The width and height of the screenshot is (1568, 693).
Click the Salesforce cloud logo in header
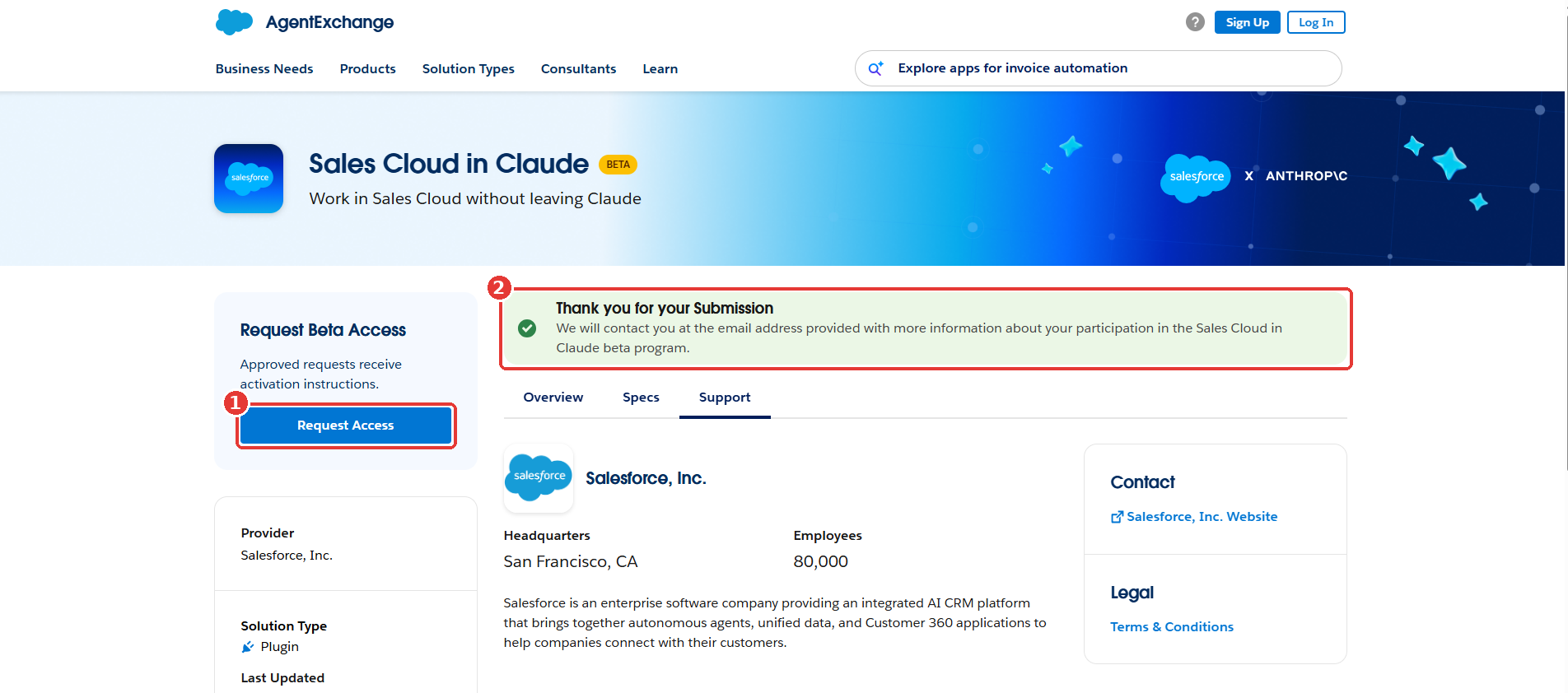(x=234, y=22)
